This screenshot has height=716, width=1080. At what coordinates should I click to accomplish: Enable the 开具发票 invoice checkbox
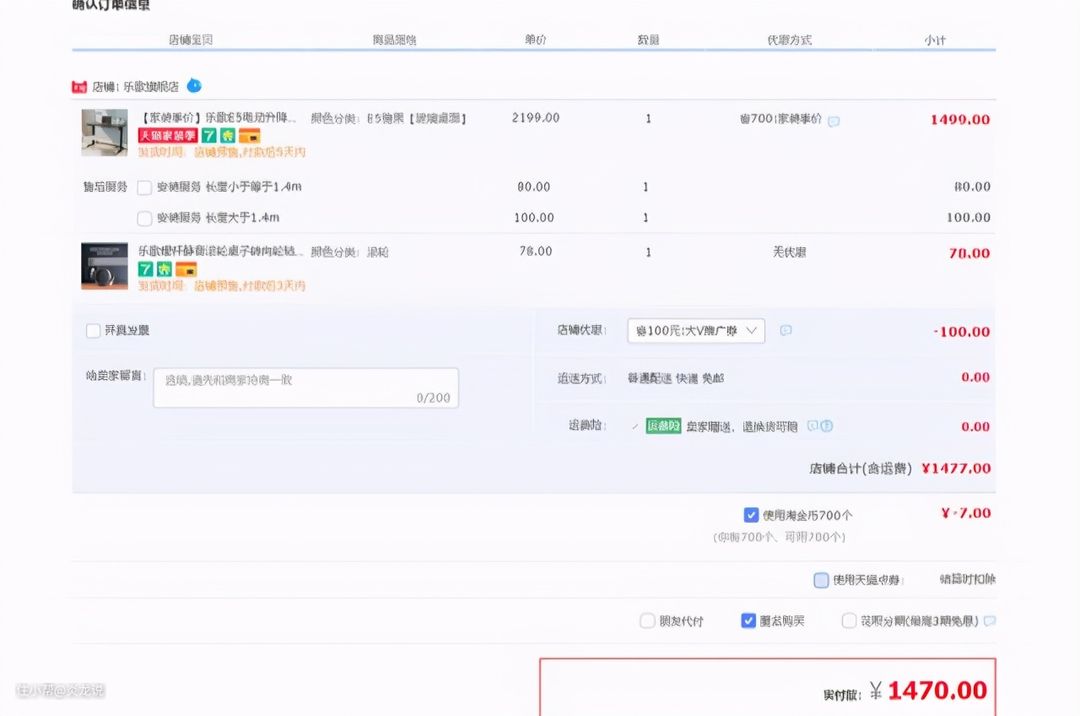tap(94, 330)
